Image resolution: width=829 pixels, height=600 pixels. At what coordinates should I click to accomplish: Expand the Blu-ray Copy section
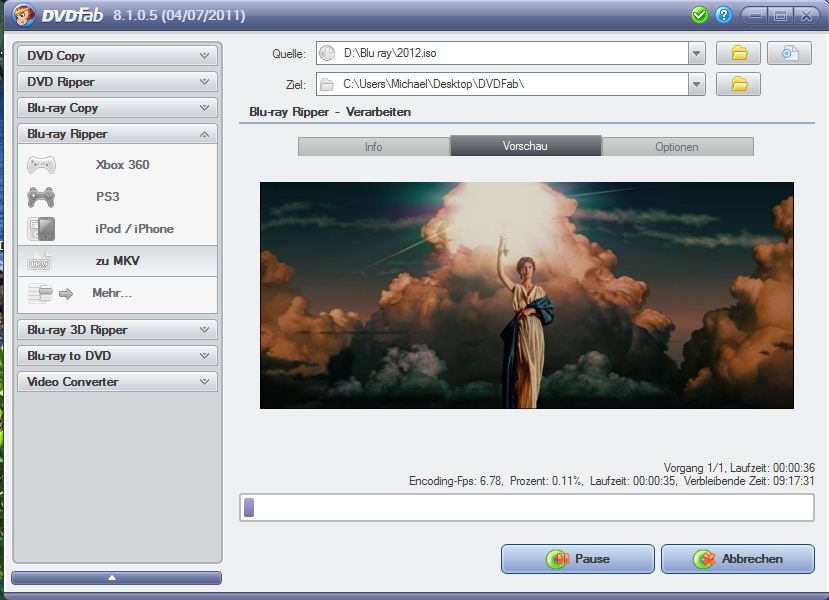[x=117, y=108]
